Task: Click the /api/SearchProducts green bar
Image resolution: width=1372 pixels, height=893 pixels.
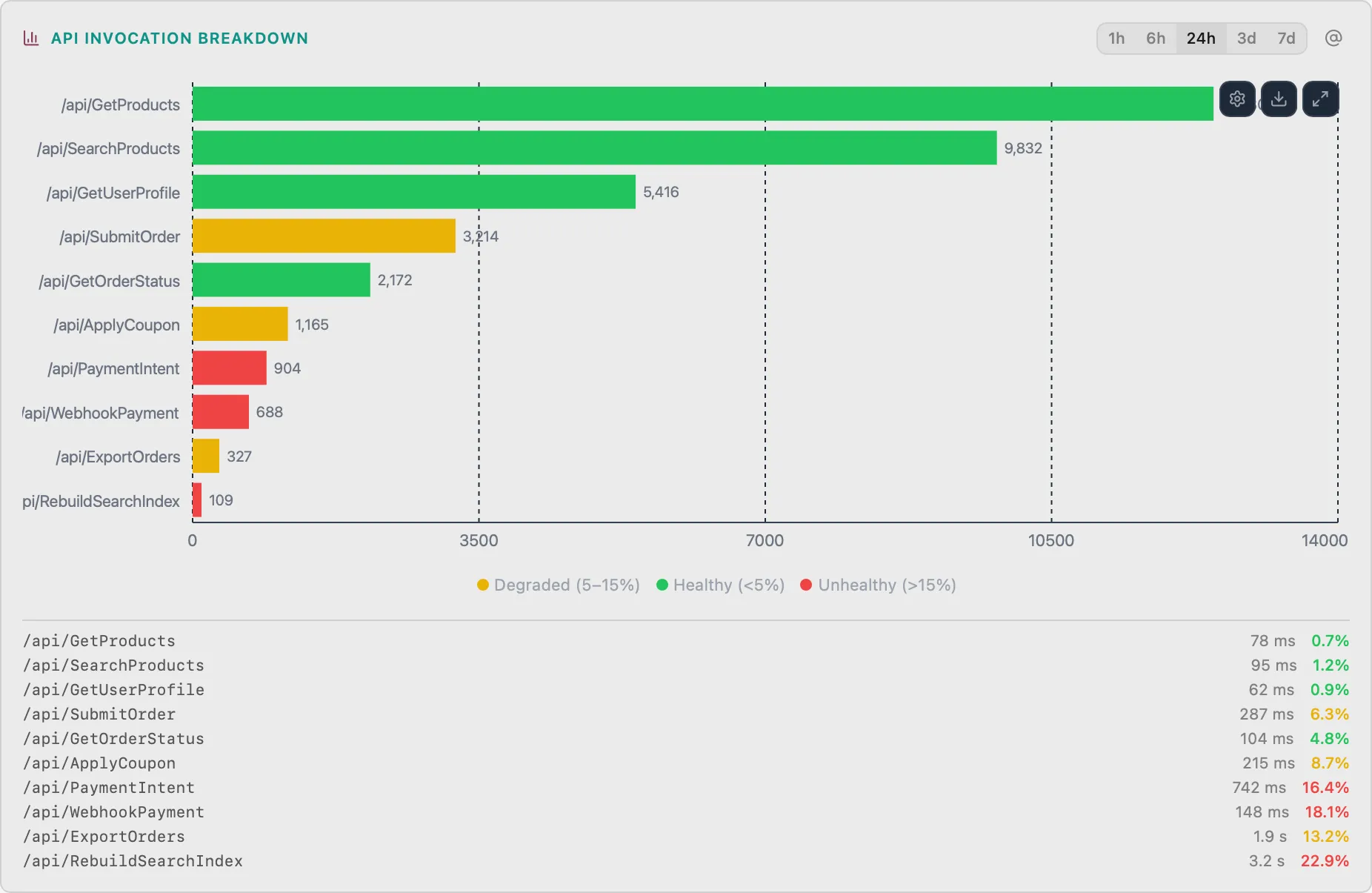Action: point(594,148)
